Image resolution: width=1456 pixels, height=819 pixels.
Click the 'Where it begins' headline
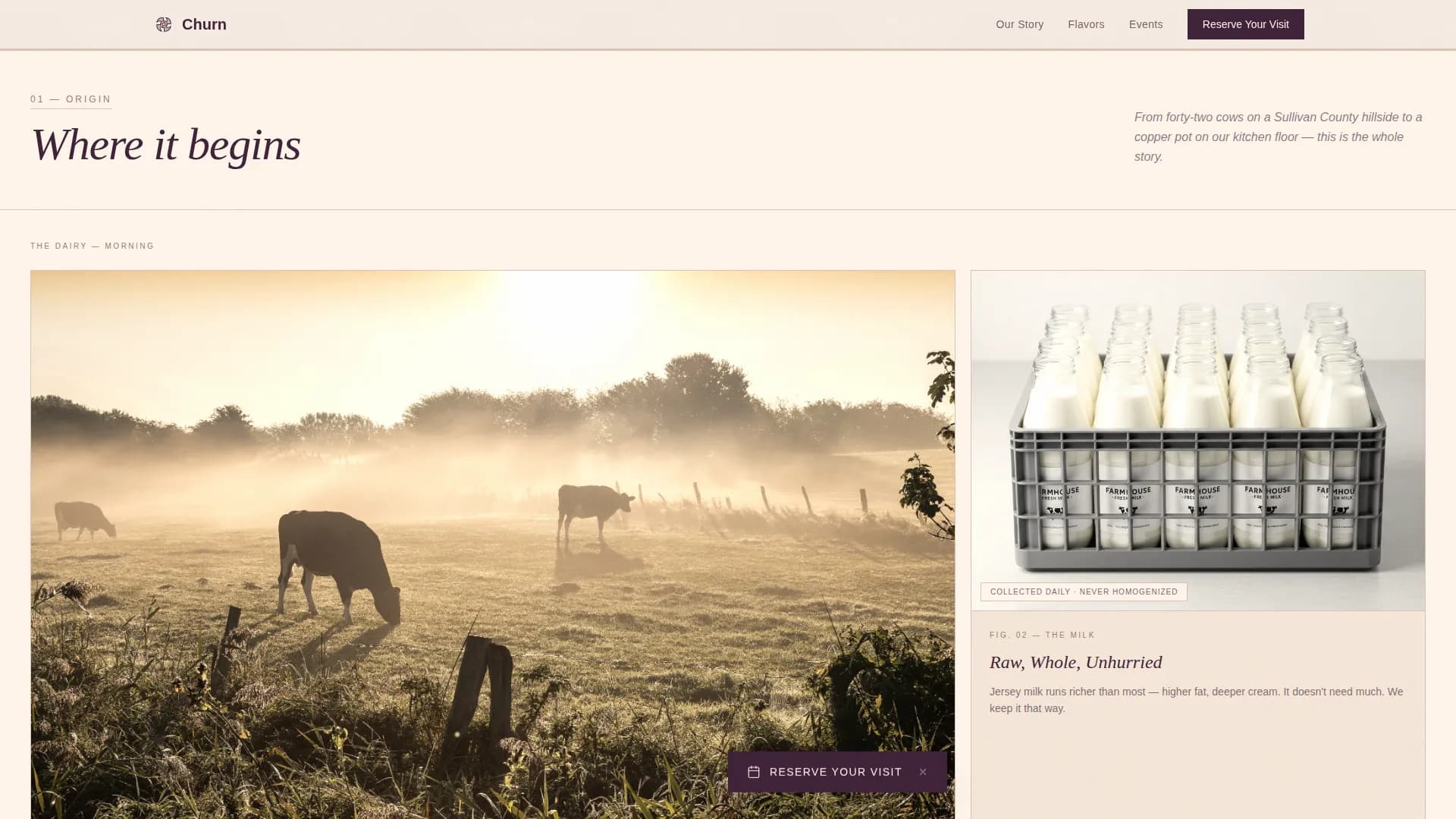coord(166,146)
